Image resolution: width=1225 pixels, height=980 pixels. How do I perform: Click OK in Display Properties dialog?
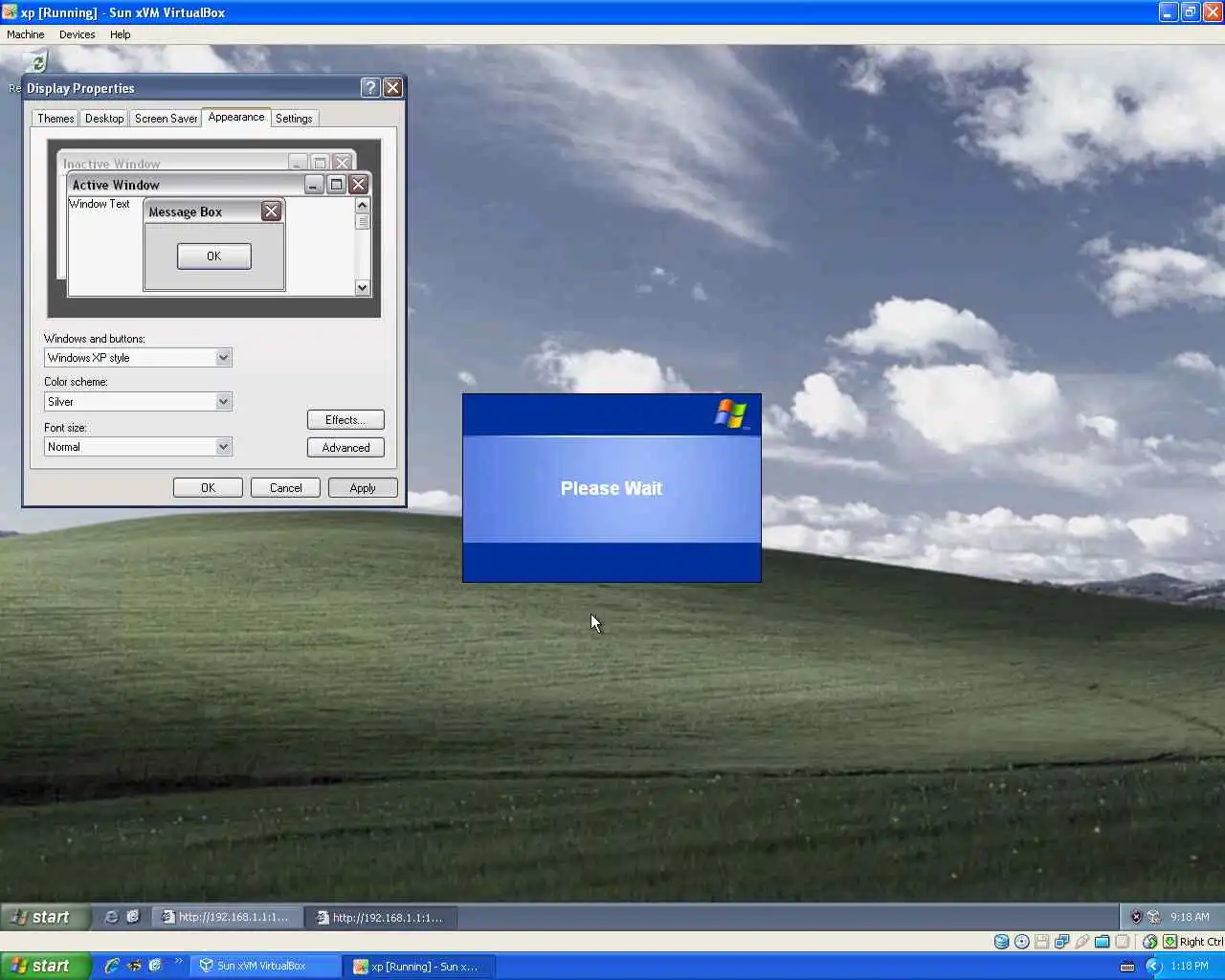[208, 488]
